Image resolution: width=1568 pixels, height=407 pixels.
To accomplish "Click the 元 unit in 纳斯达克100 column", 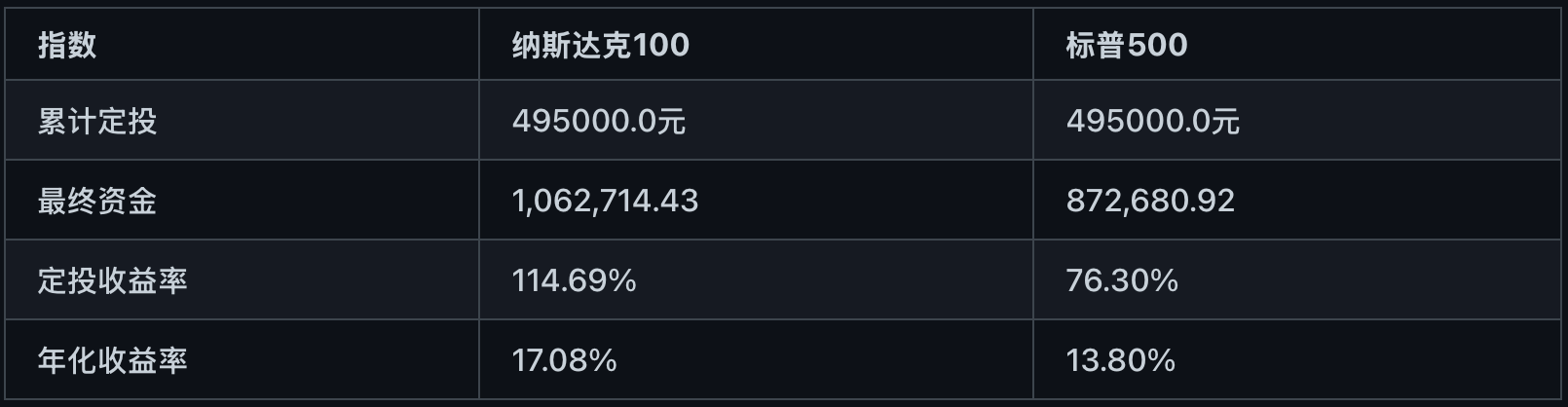I will tap(672, 122).
